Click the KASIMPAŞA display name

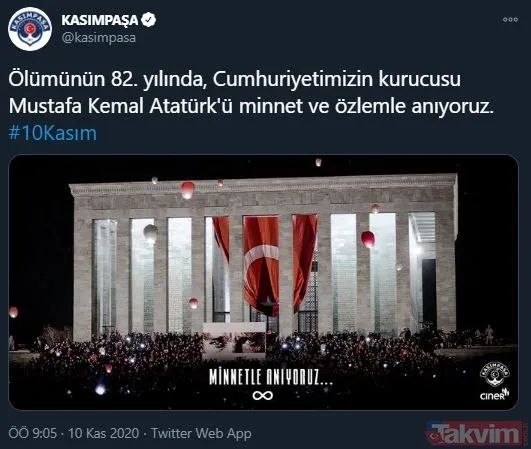point(100,20)
